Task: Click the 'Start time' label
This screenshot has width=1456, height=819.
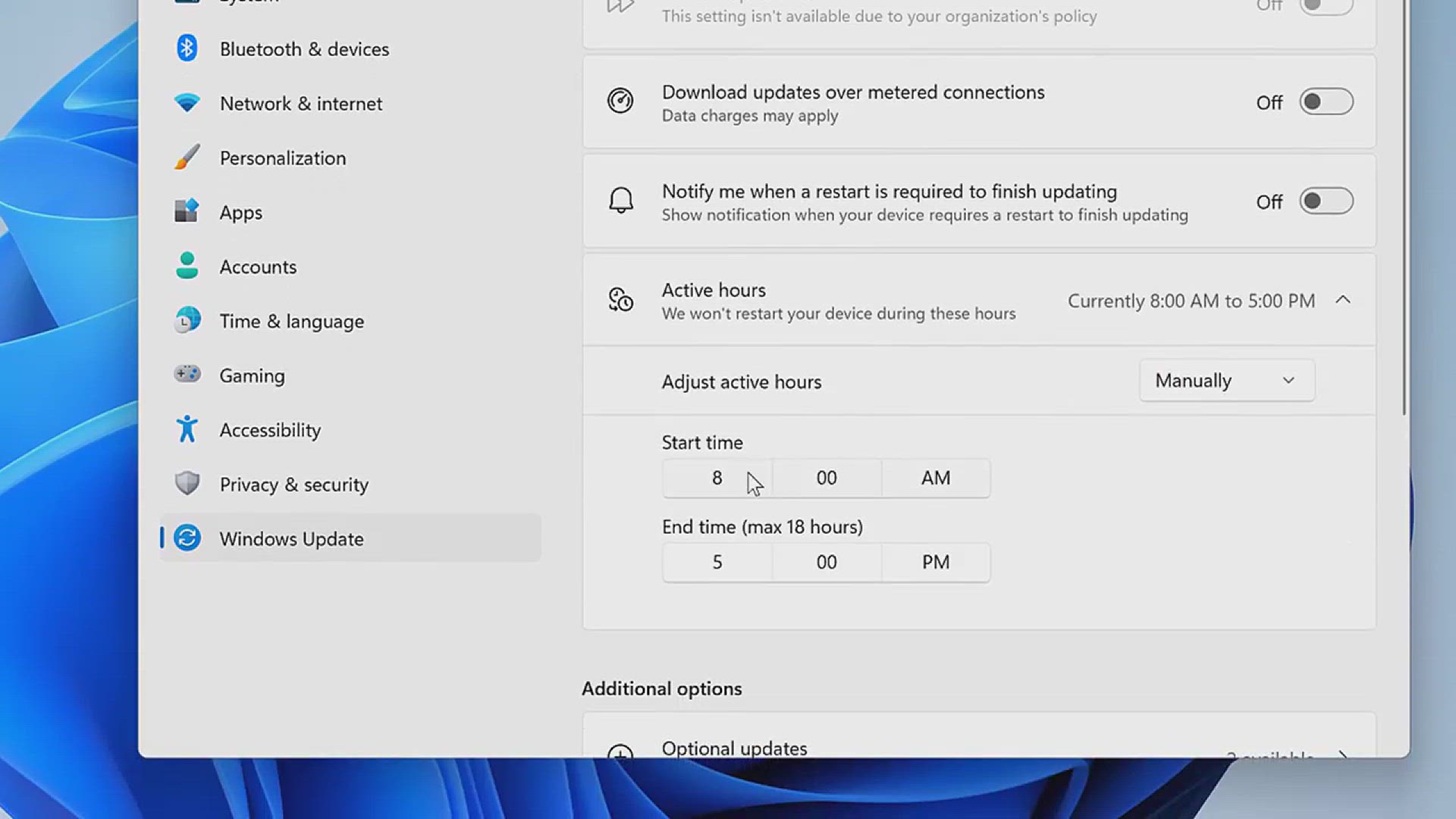Action: point(702,443)
